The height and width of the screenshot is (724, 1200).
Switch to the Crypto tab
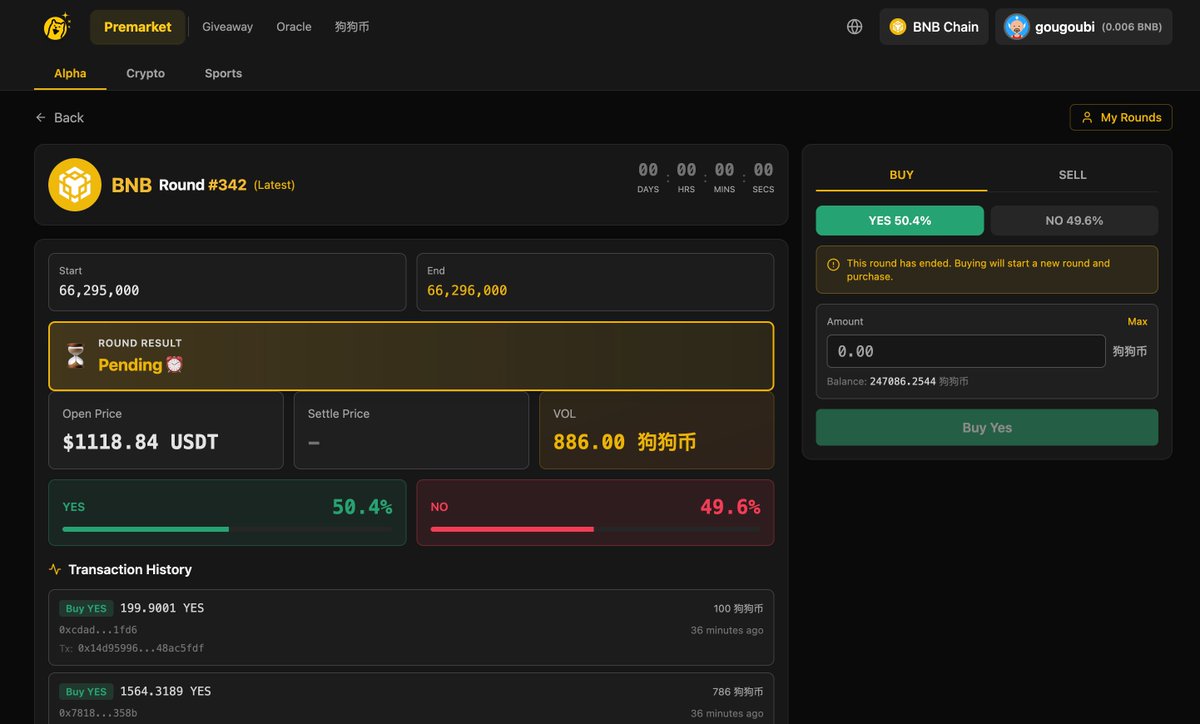(146, 74)
